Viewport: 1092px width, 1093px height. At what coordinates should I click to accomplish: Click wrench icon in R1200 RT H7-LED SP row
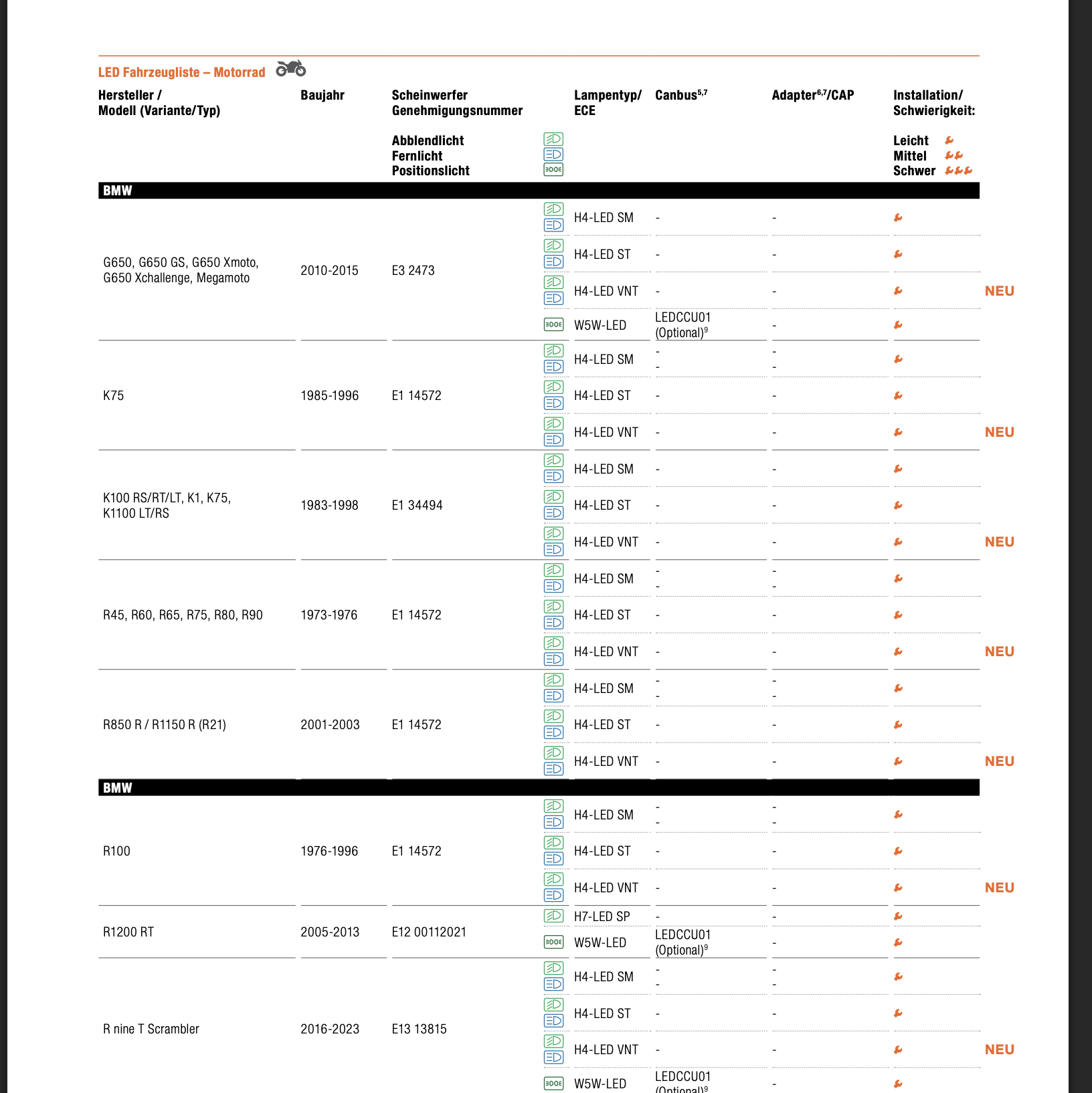coord(898,916)
